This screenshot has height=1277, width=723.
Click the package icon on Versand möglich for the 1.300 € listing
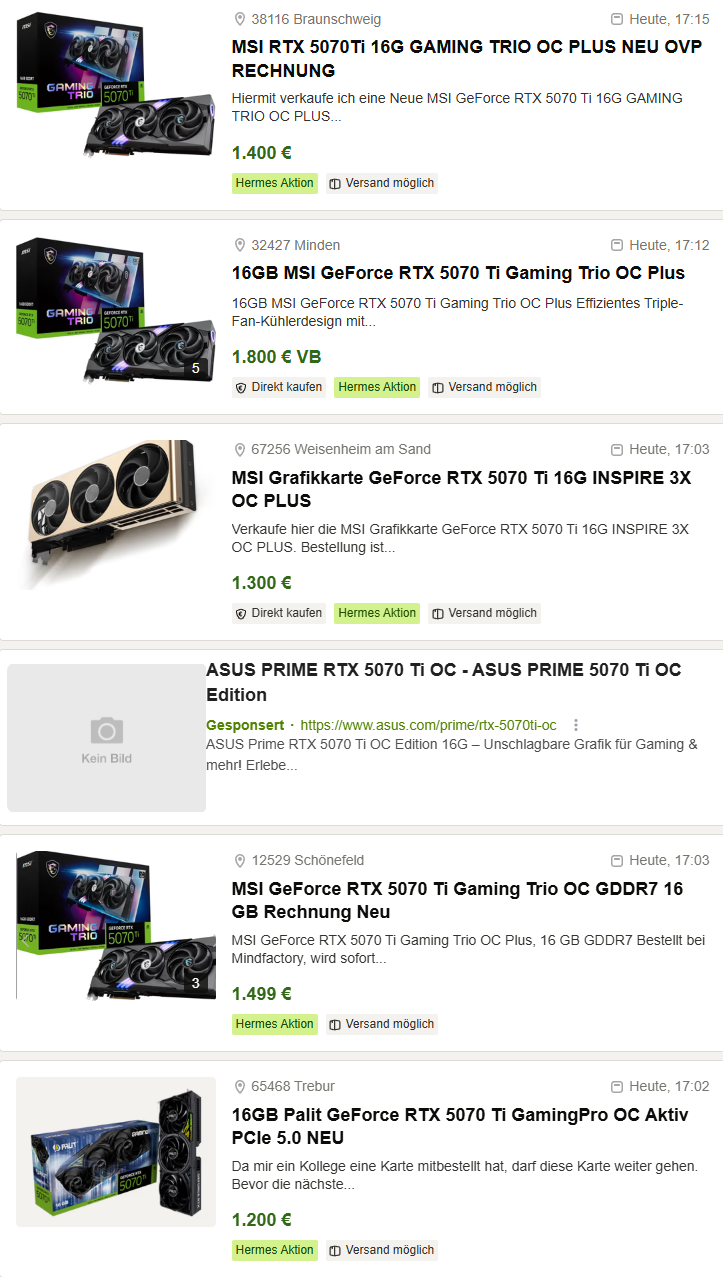click(x=437, y=613)
